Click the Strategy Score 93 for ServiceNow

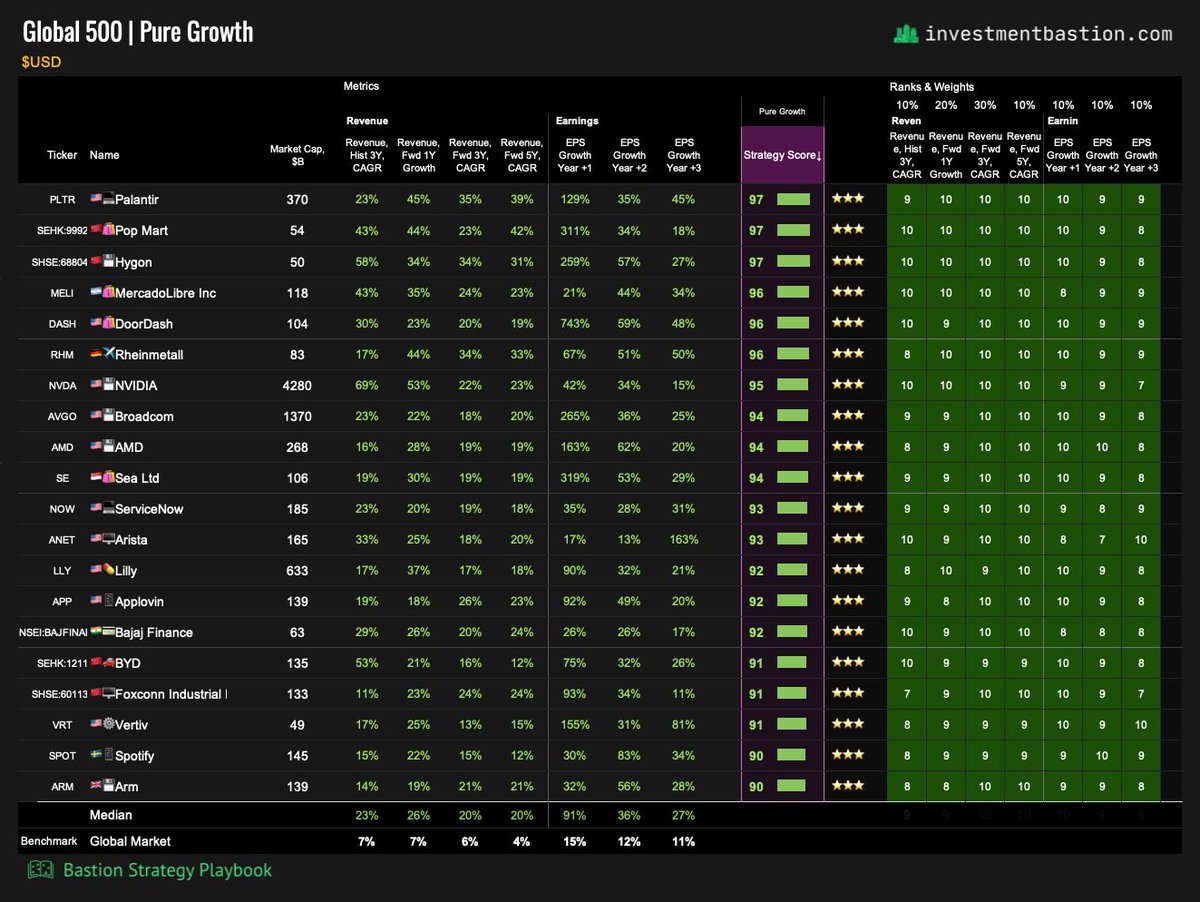pos(756,509)
